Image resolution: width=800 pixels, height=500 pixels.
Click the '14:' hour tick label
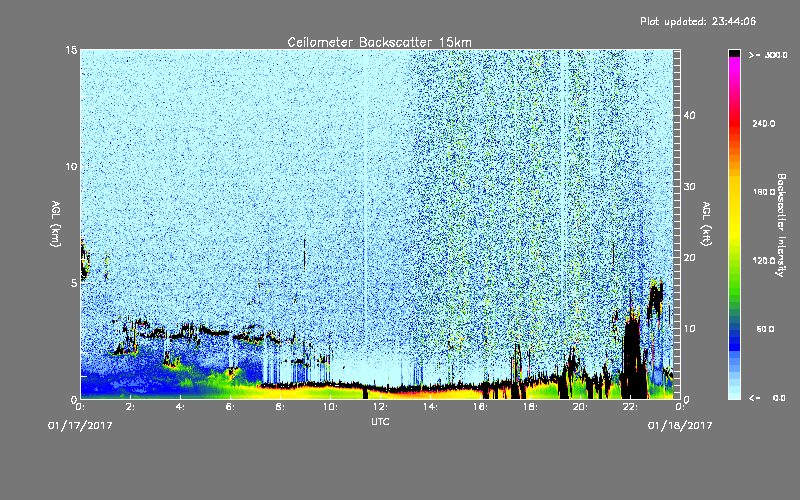pos(430,407)
